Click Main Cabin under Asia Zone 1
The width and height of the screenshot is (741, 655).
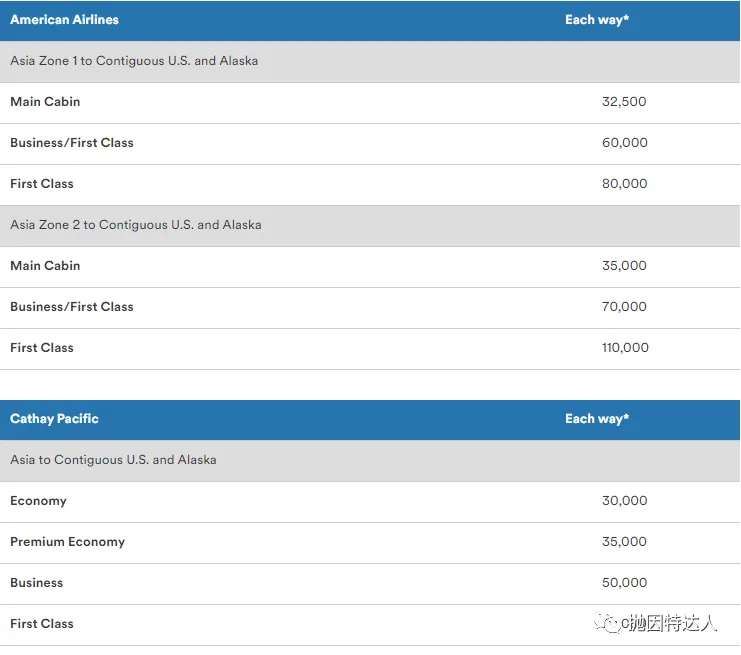(x=45, y=102)
